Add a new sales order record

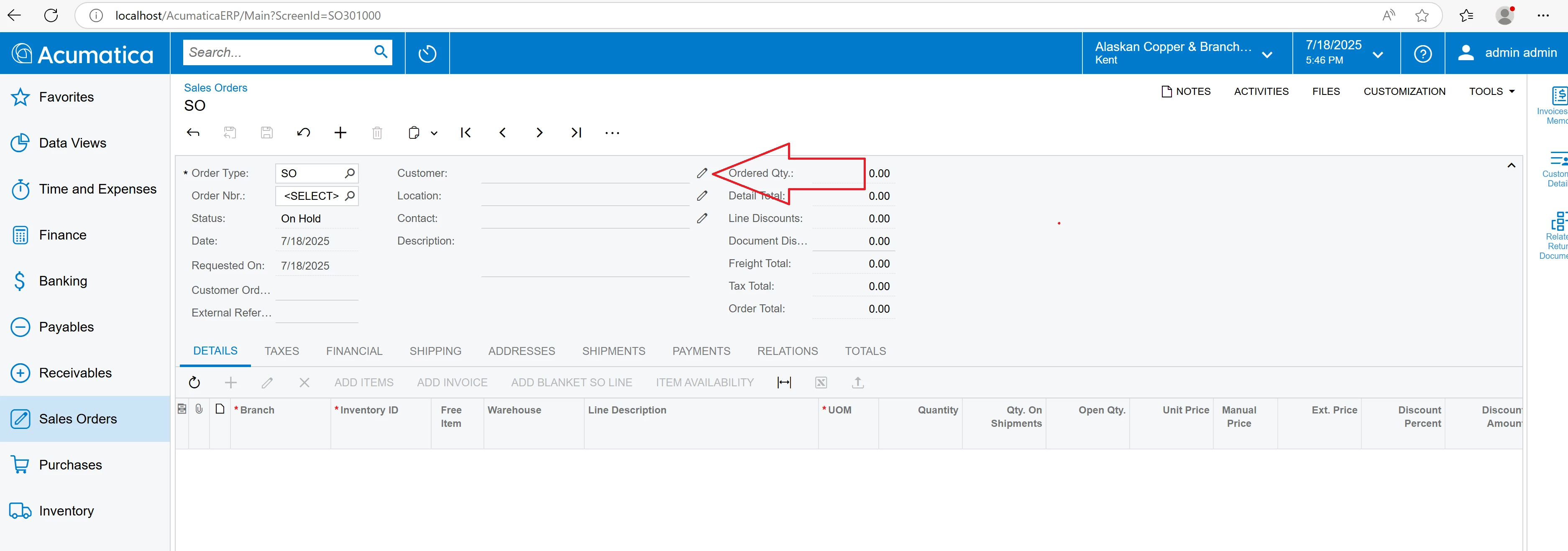click(340, 133)
